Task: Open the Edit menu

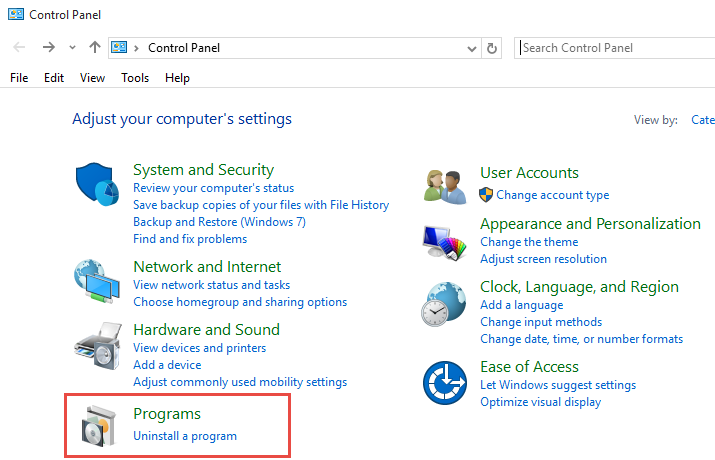Action: (x=54, y=78)
